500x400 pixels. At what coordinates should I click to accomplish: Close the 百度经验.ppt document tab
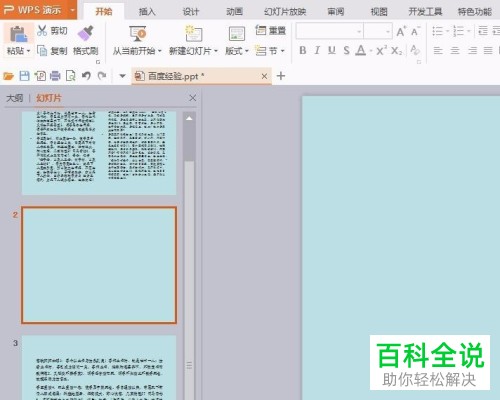(264, 76)
